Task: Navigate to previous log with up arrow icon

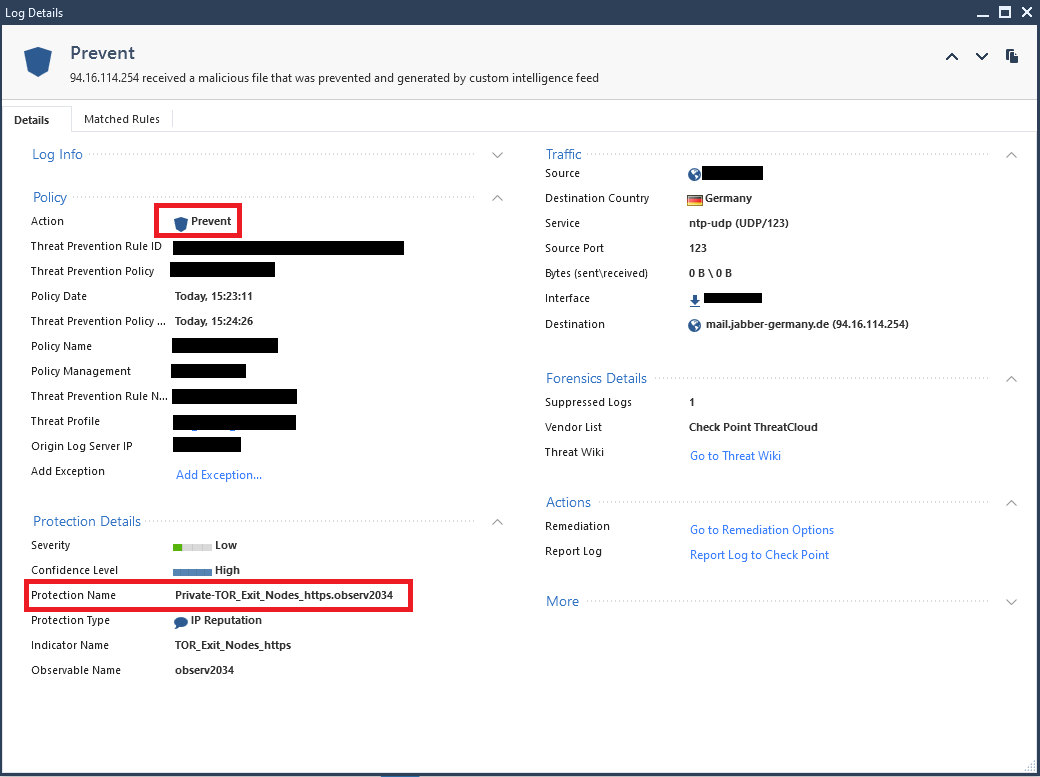Action: (951, 57)
